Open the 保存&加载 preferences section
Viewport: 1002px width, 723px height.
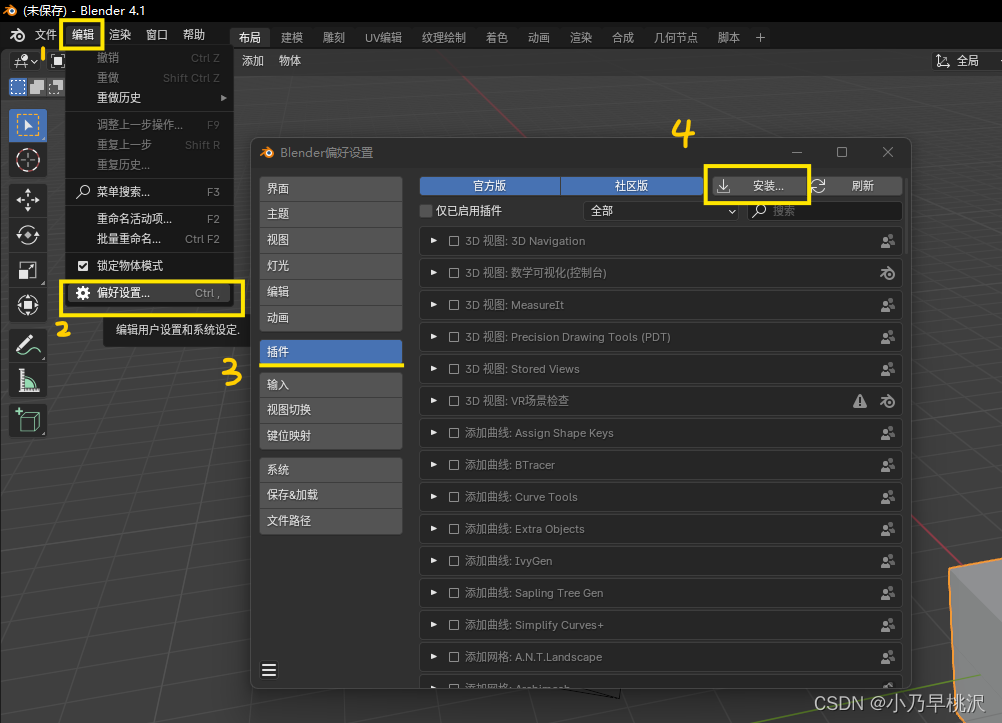[x=331, y=495]
